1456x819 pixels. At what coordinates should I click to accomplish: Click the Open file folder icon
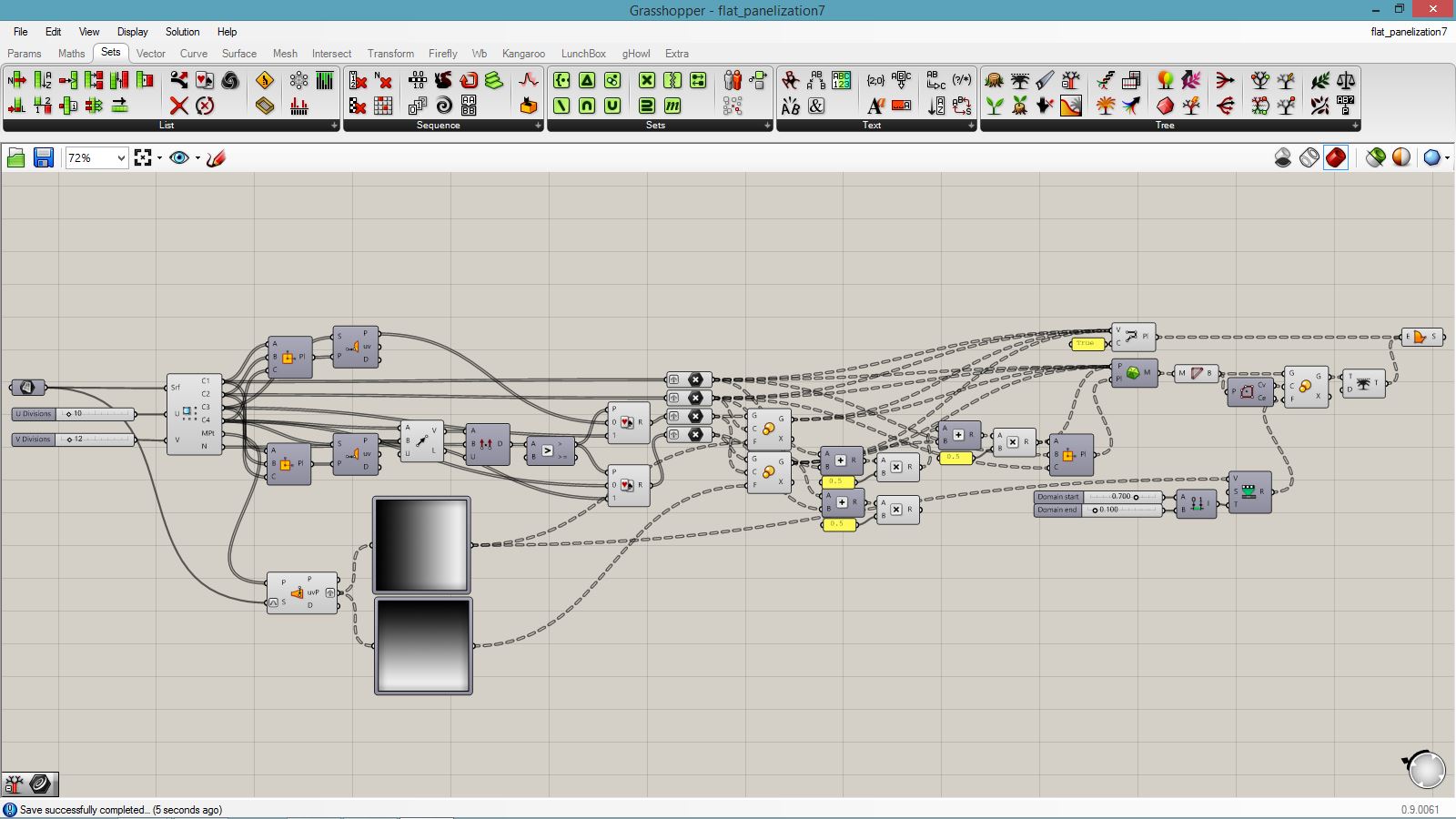[15, 158]
